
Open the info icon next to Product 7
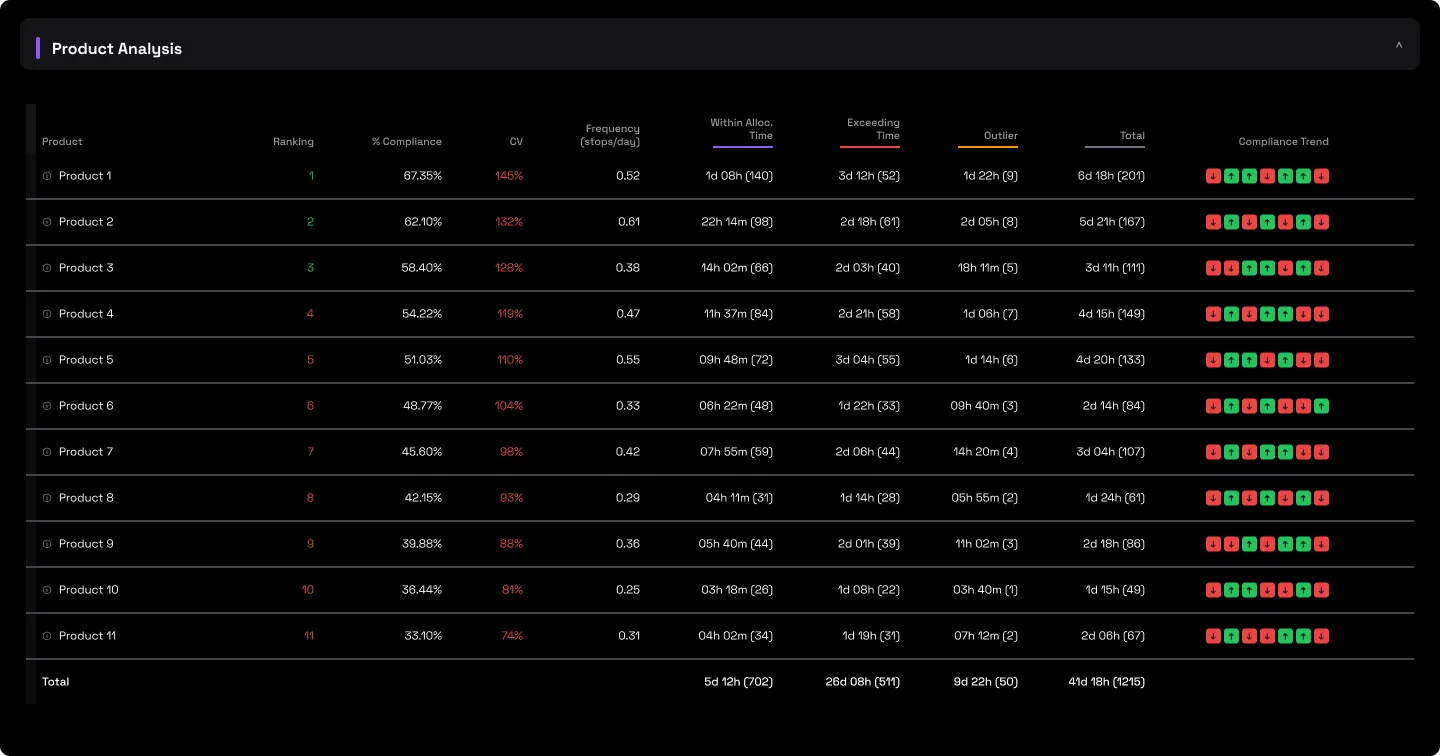click(x=47, y=452)
